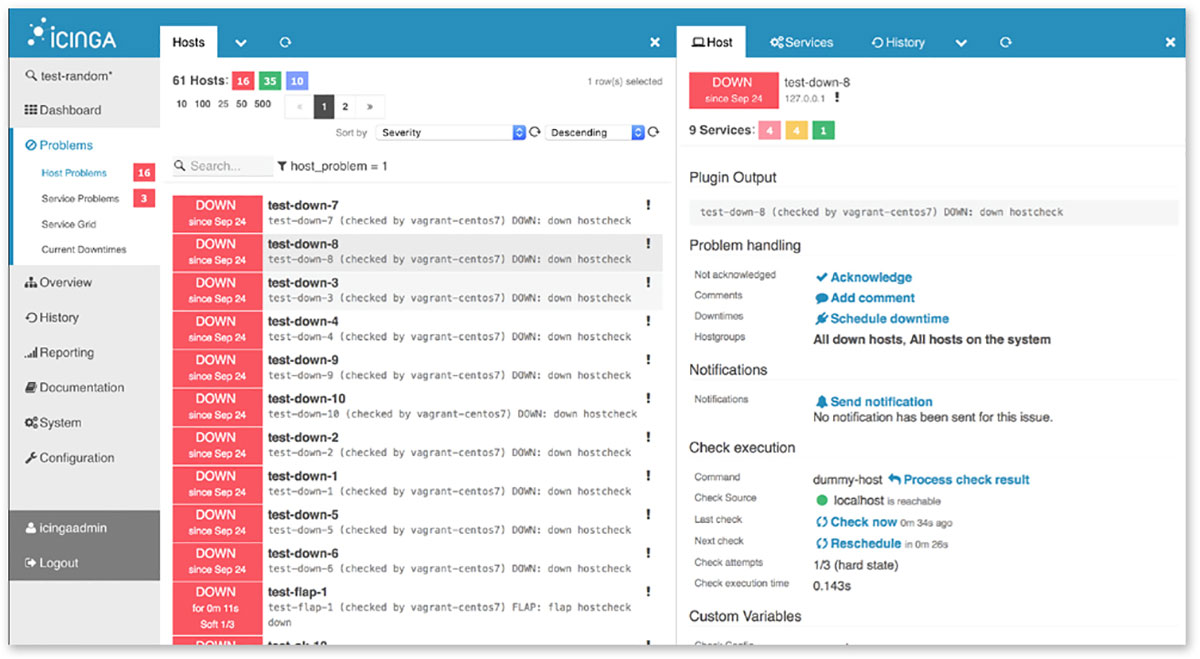Select host row test-flap-1
The image size is (1200, 659).
pyautogui.click(x=417, y=608)
